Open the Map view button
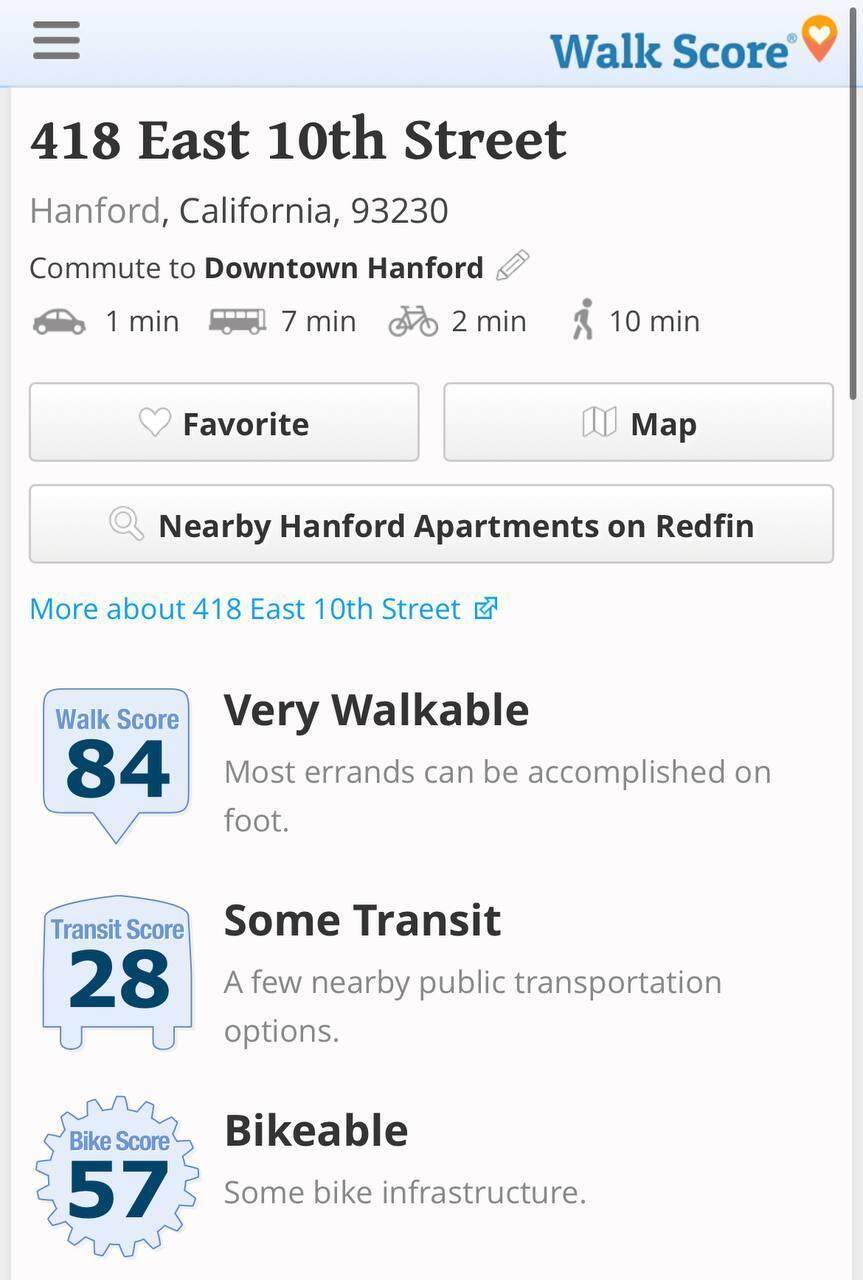This screenshot has width=863, height=1280. 638,423
